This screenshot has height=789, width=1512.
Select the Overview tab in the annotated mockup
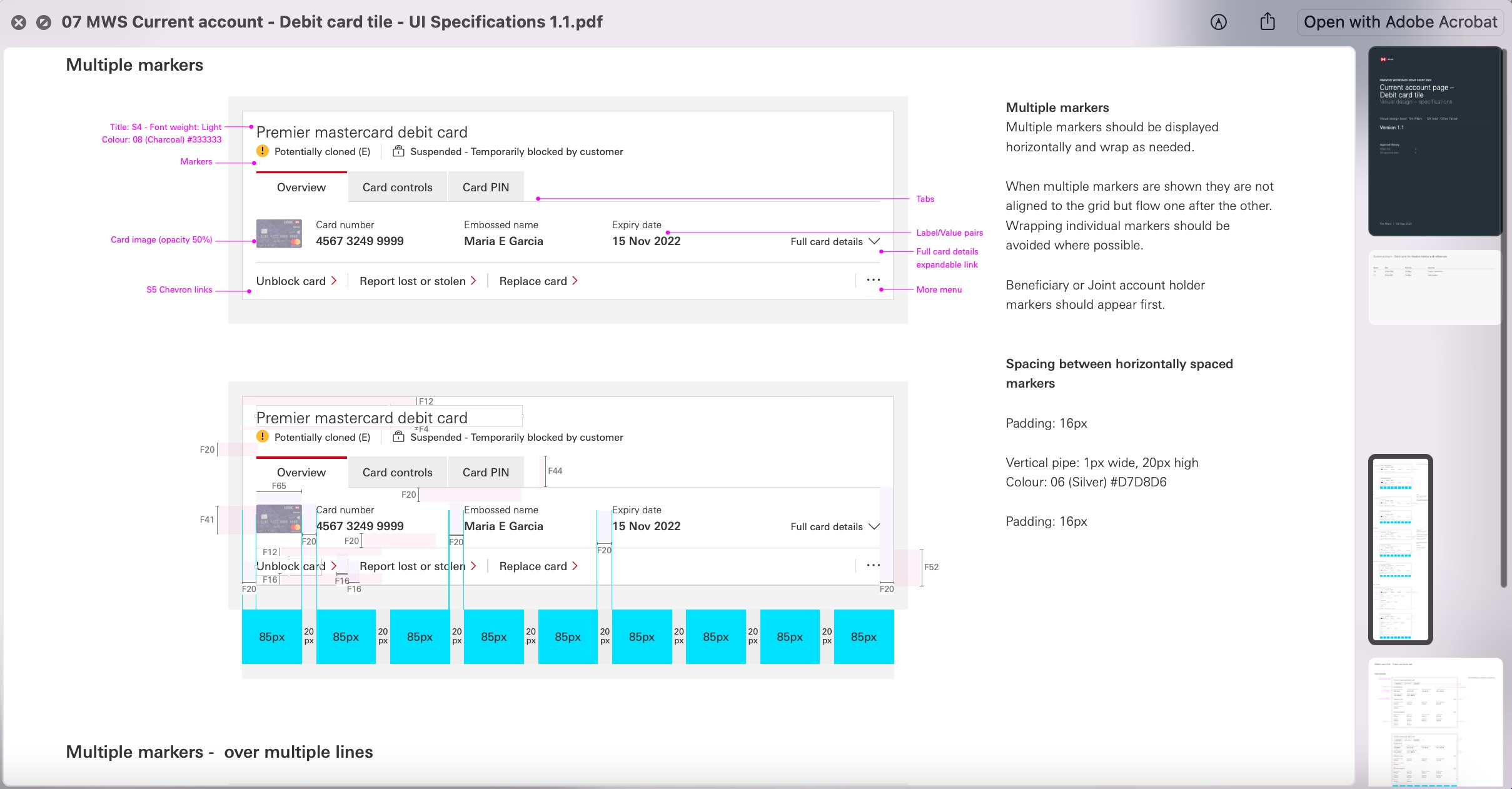301,187
